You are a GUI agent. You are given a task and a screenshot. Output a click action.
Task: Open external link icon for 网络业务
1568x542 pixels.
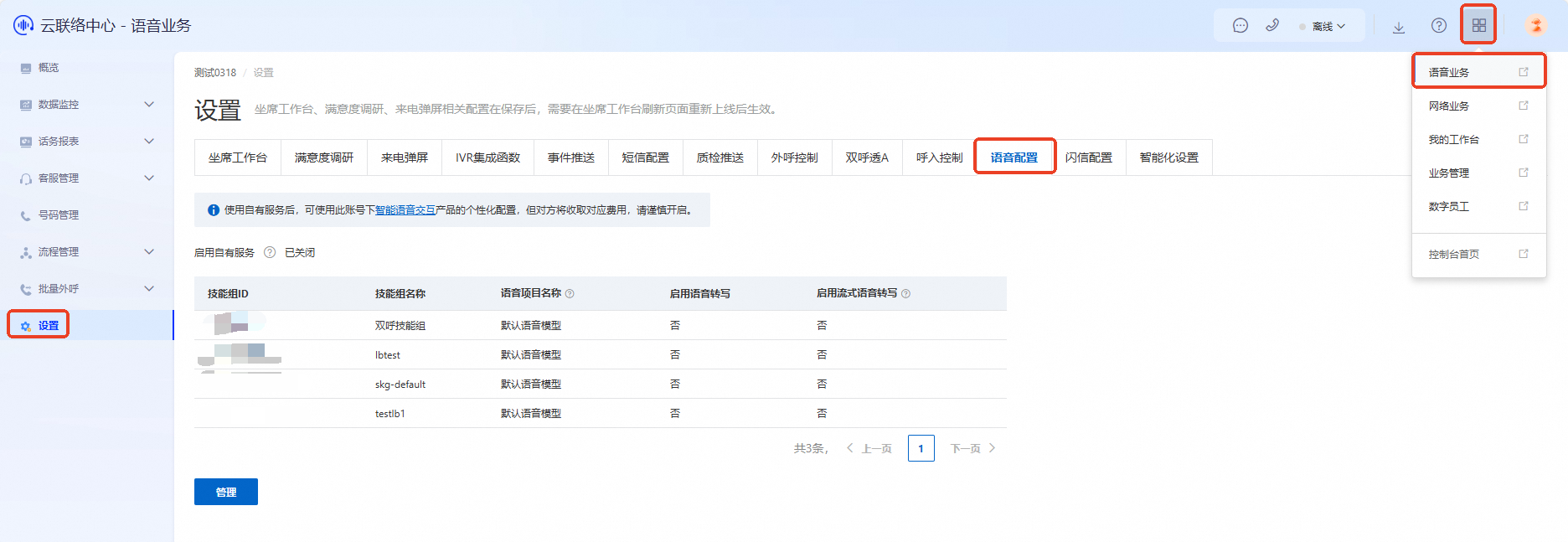click(x=1524, y=106)
